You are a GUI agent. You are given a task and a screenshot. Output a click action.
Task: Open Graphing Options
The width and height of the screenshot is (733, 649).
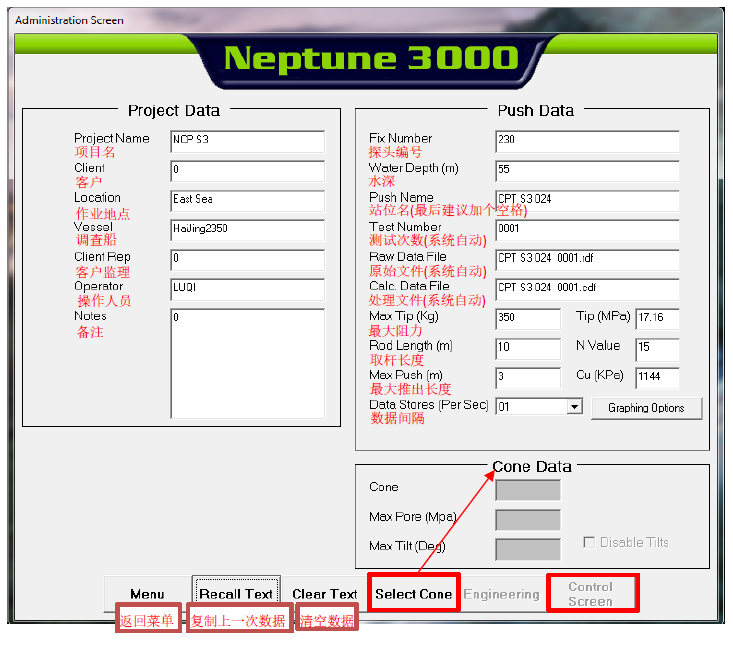(647, 408)
